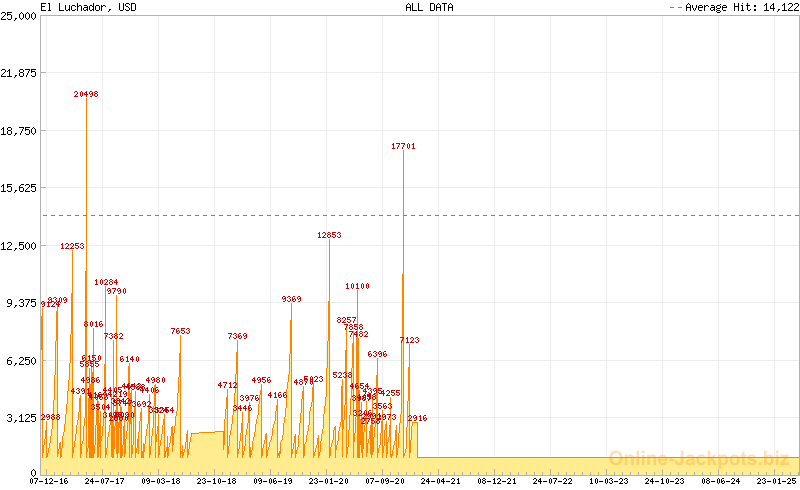Click the 25,000 y-axis label
800x490 pixels.
[19, 15]
